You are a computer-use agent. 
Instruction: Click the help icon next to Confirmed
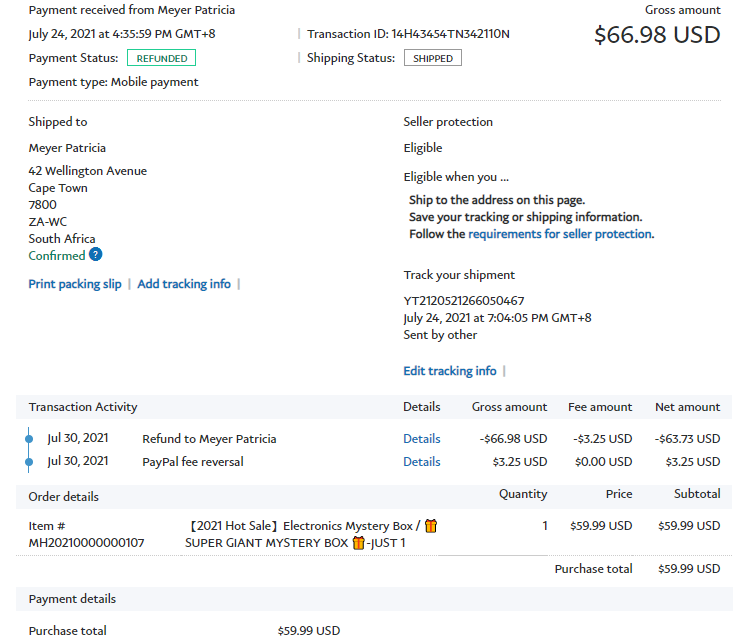tap(96, 256)
